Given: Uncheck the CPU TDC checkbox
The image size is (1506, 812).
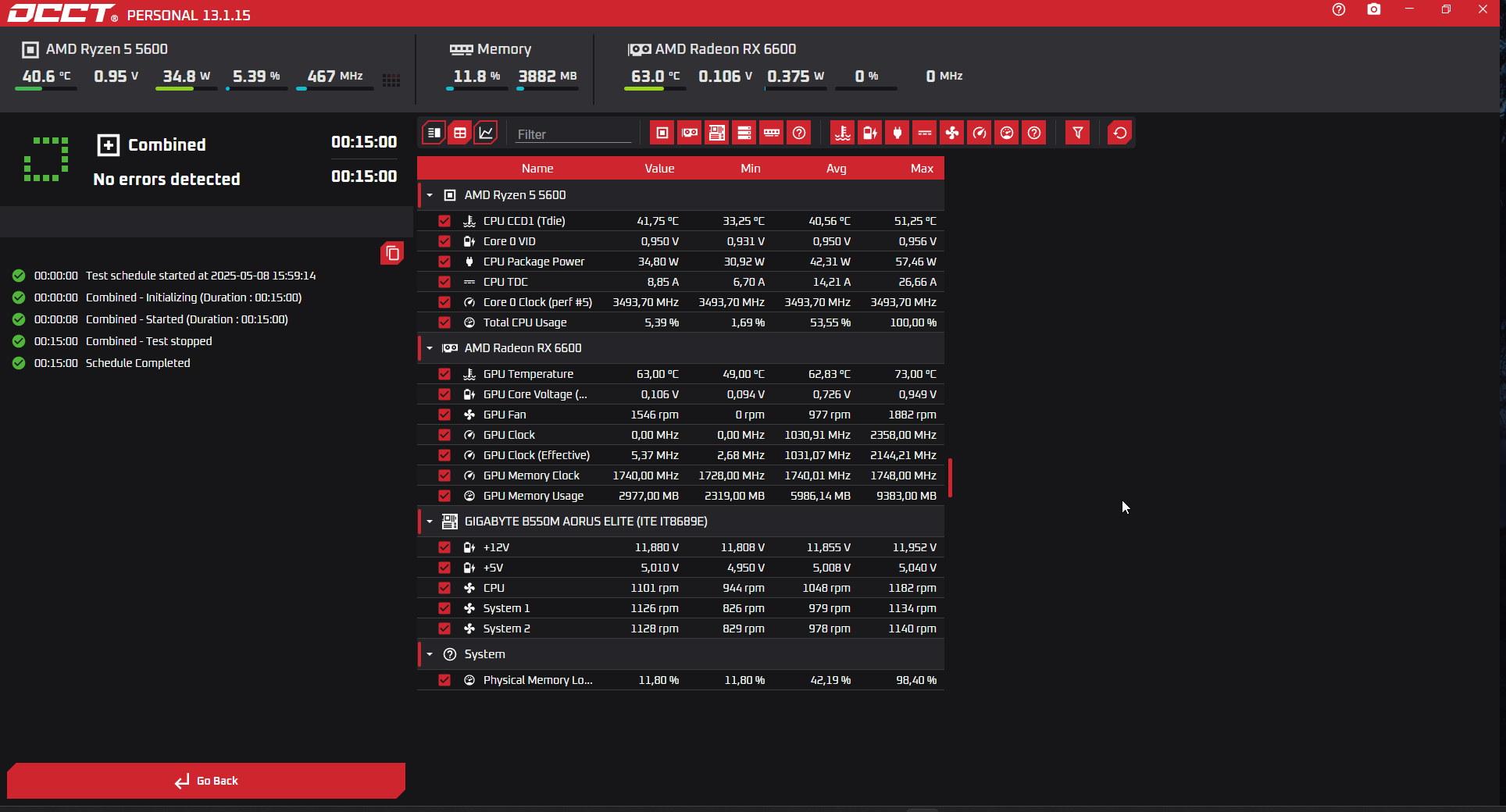Looking at the screenshot, I should click(444, 282).
